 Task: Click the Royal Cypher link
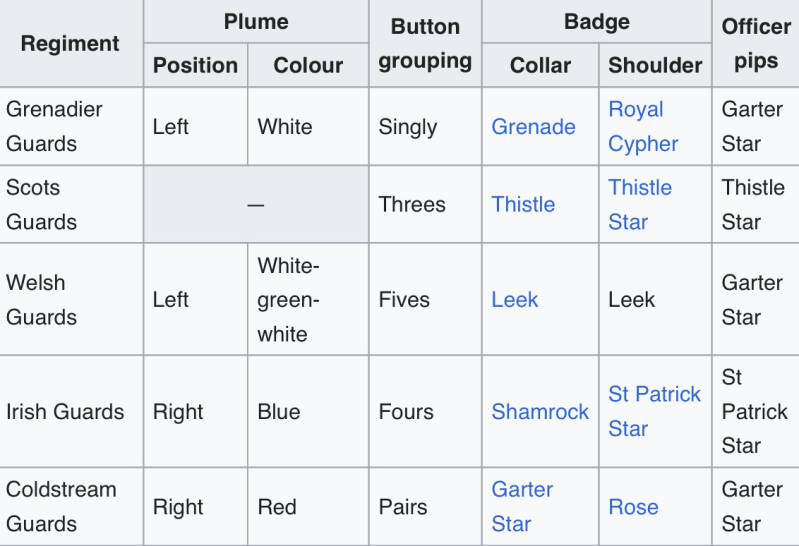coord(642,126)
